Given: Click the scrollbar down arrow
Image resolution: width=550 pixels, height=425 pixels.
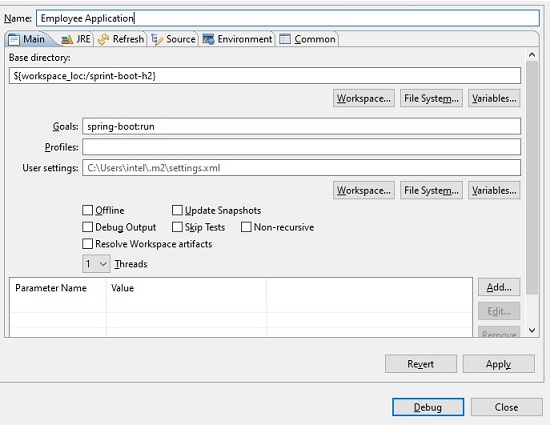Looking at the screenshot, I should [x=532, y=330].
